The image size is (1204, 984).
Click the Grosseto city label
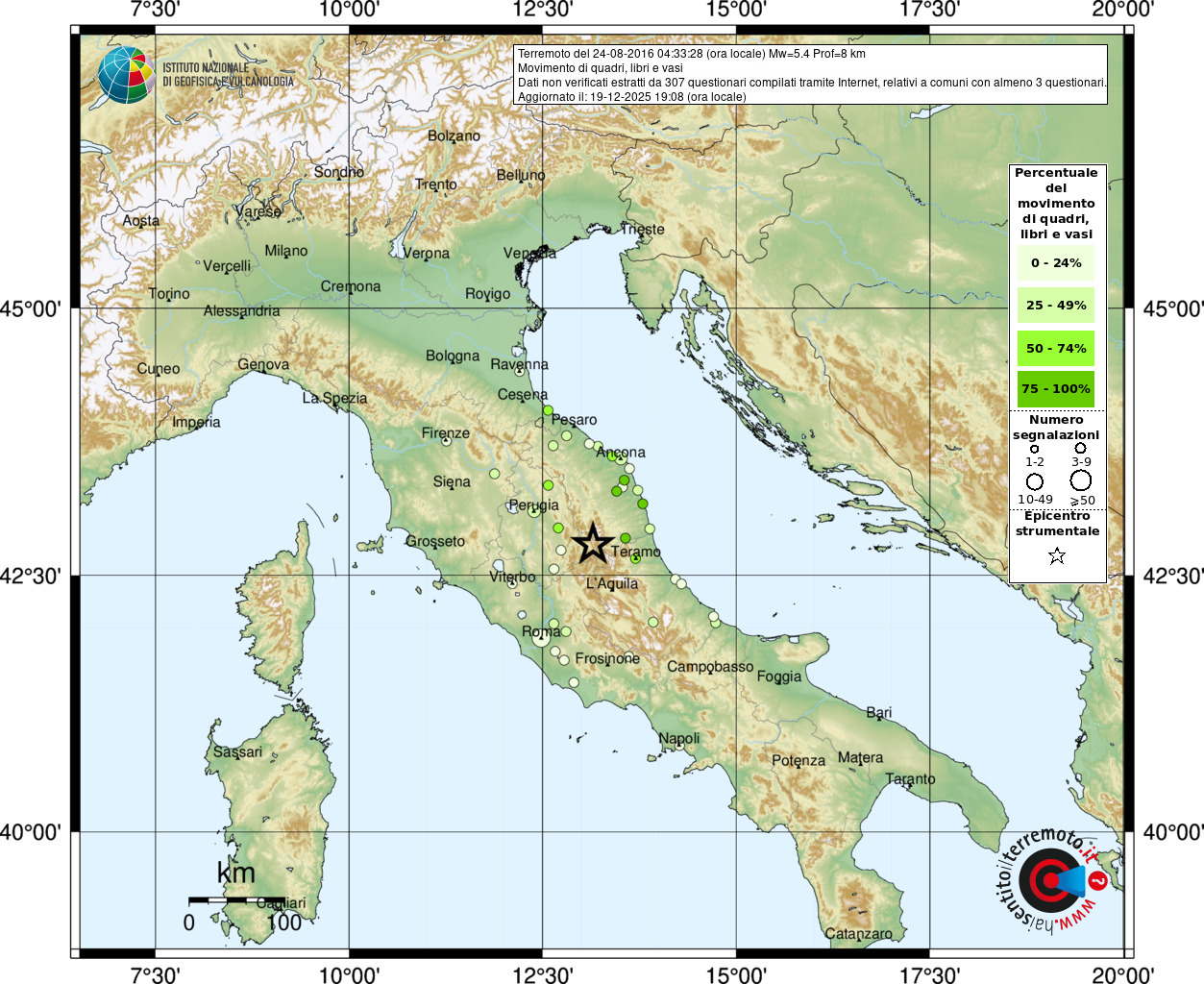coord(435,541)
